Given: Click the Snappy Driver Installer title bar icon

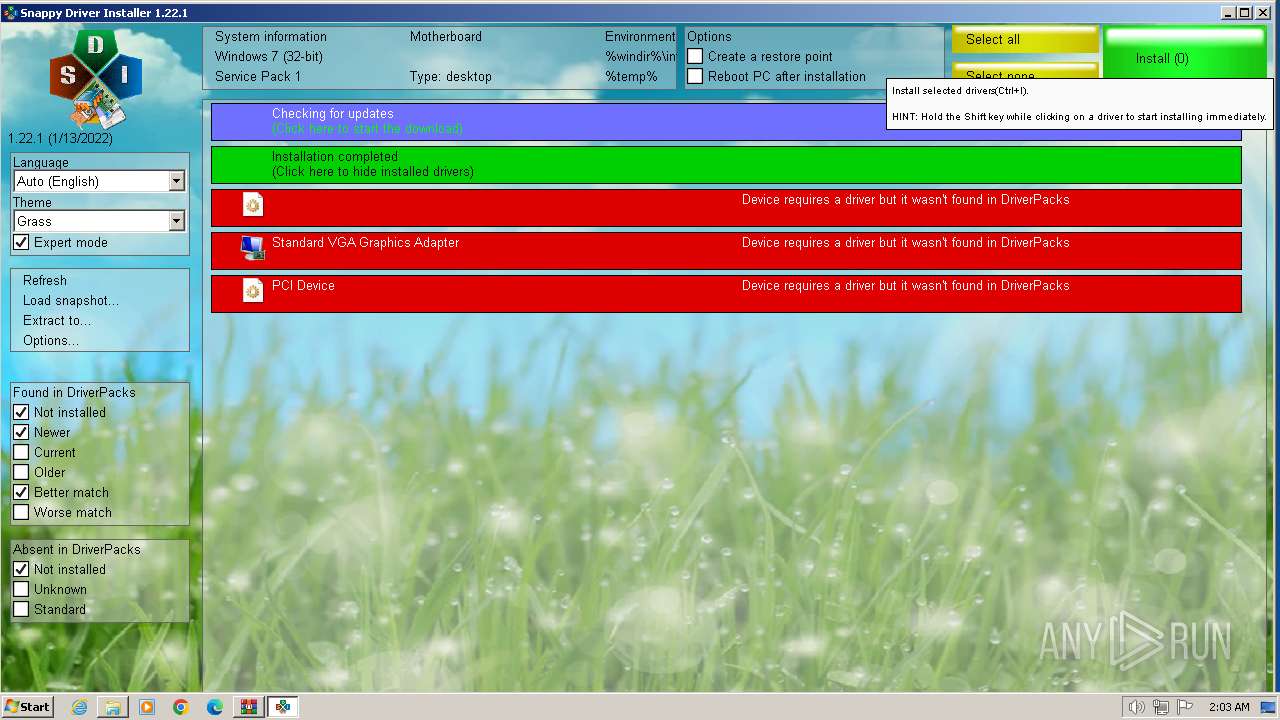Looking at the screenshot, I should click(10, 12).
